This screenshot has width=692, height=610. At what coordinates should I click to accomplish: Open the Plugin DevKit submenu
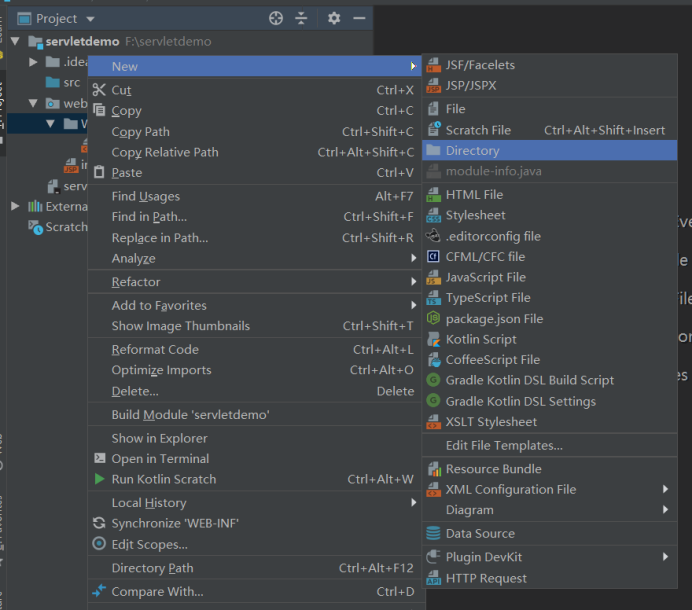(x=549, y=557)
